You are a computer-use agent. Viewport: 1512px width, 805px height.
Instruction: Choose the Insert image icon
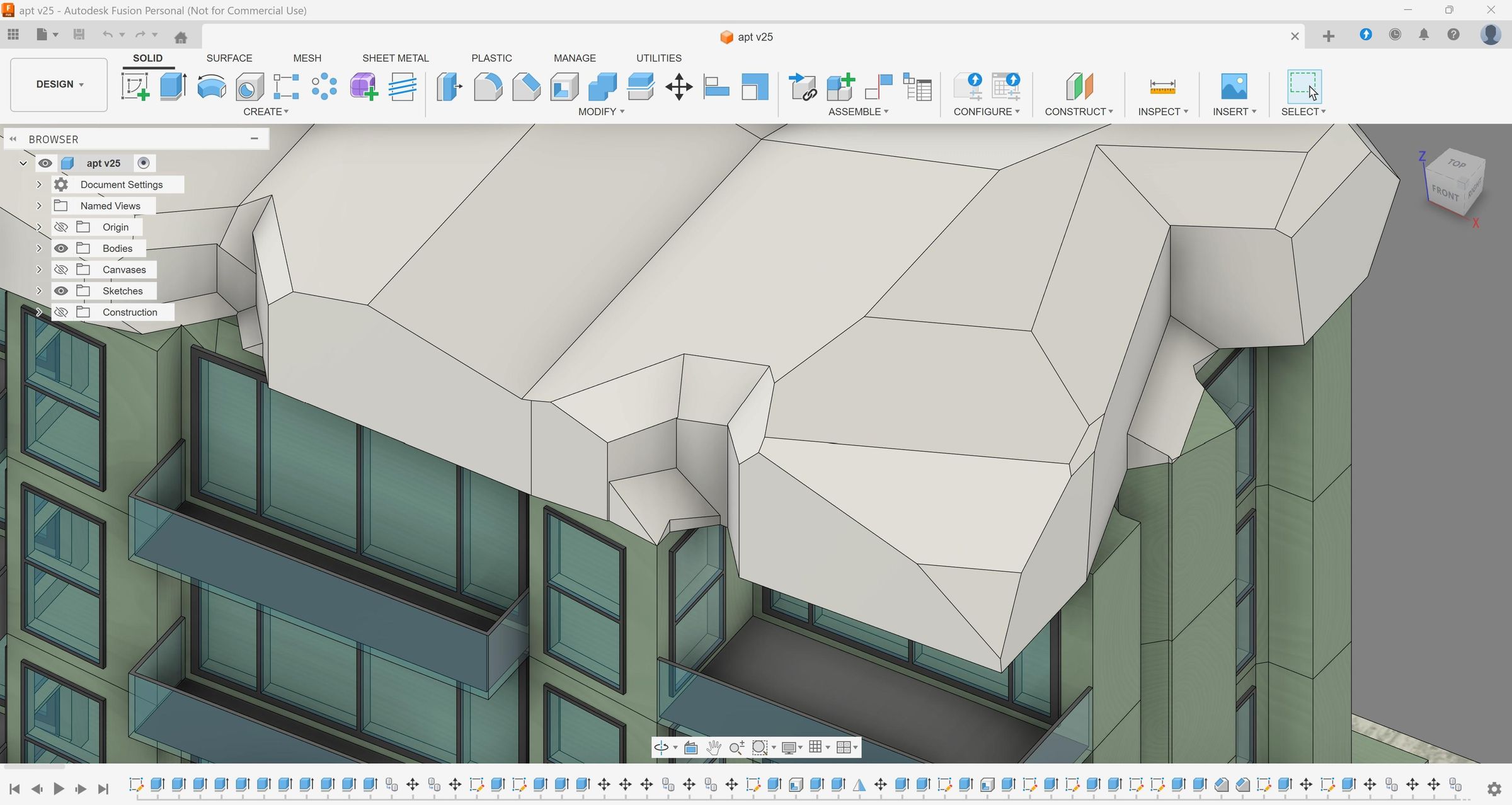click(x=1234, y=86)
